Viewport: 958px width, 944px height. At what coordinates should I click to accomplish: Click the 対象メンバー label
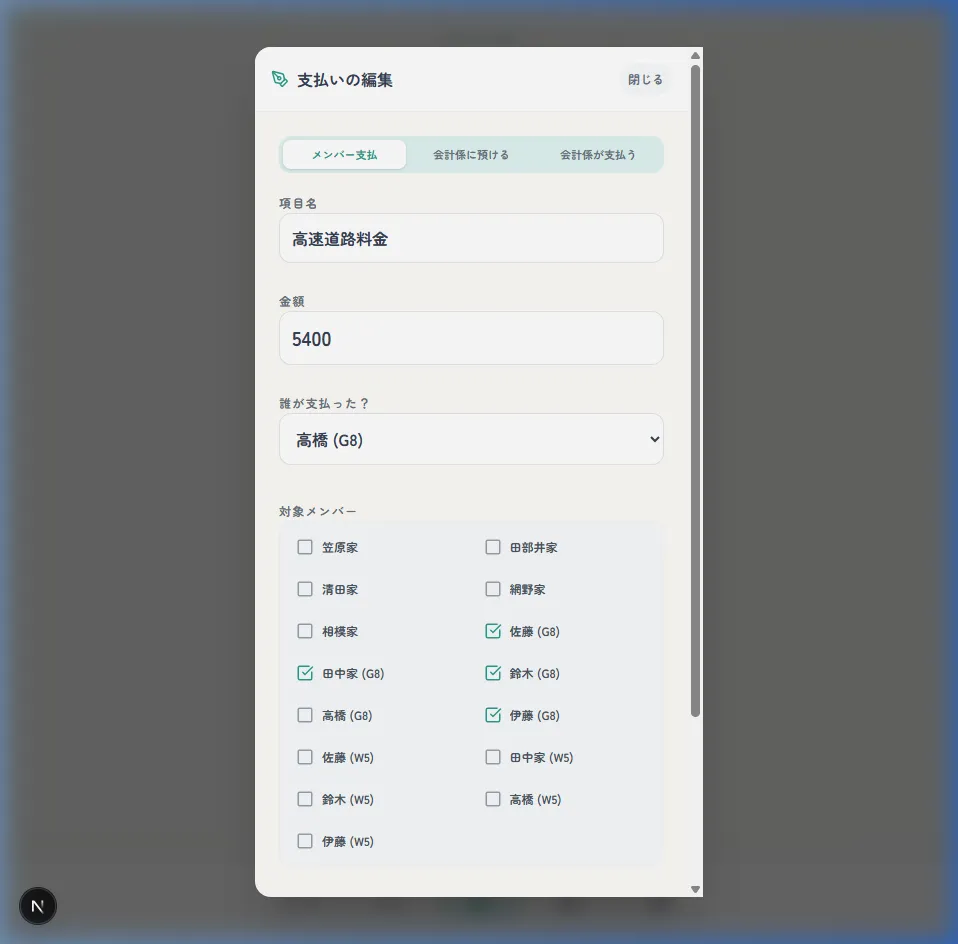pos(318,511)
